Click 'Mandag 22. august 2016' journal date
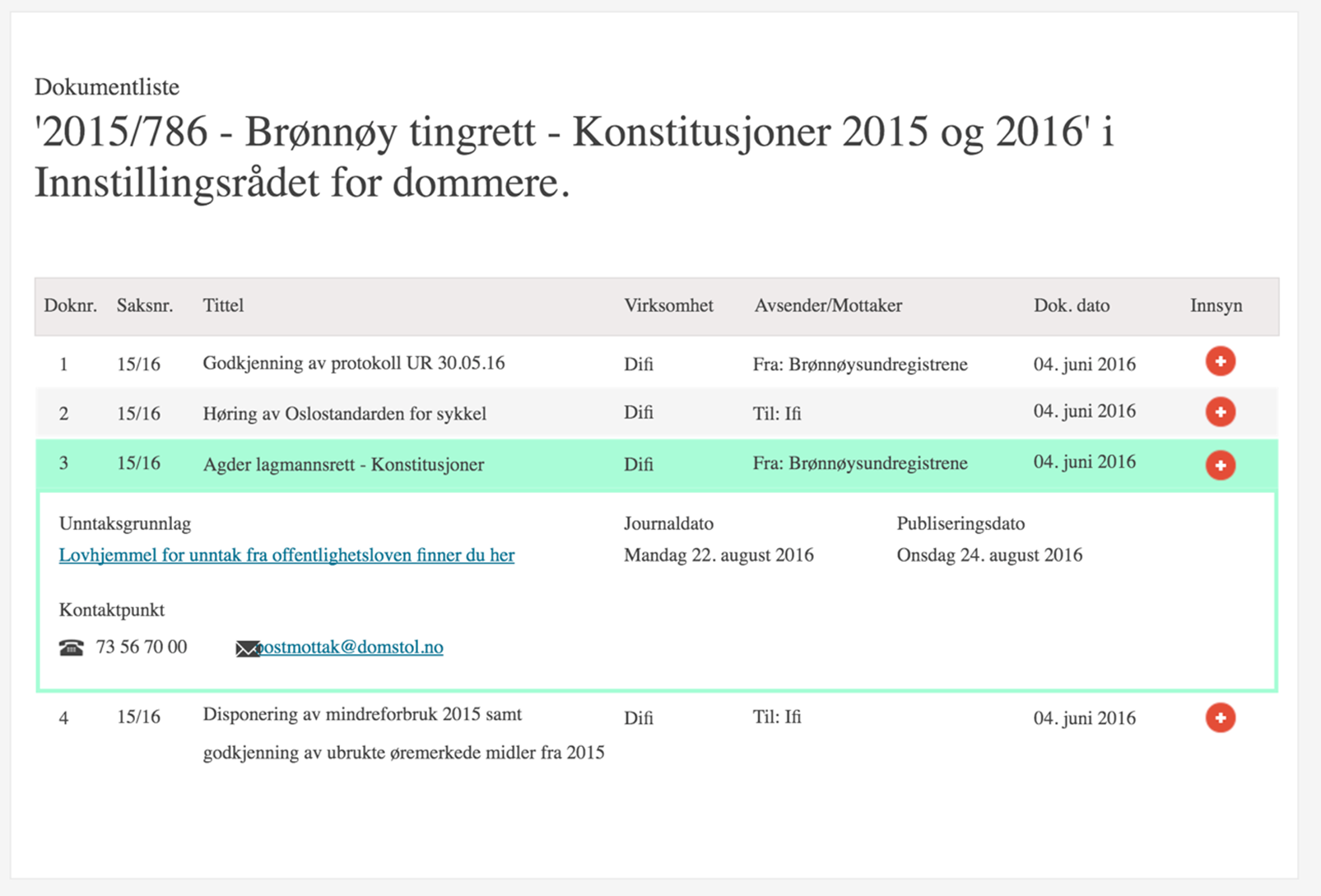The height and width of the screenshot is (896, 1321). tap(719, 555)
